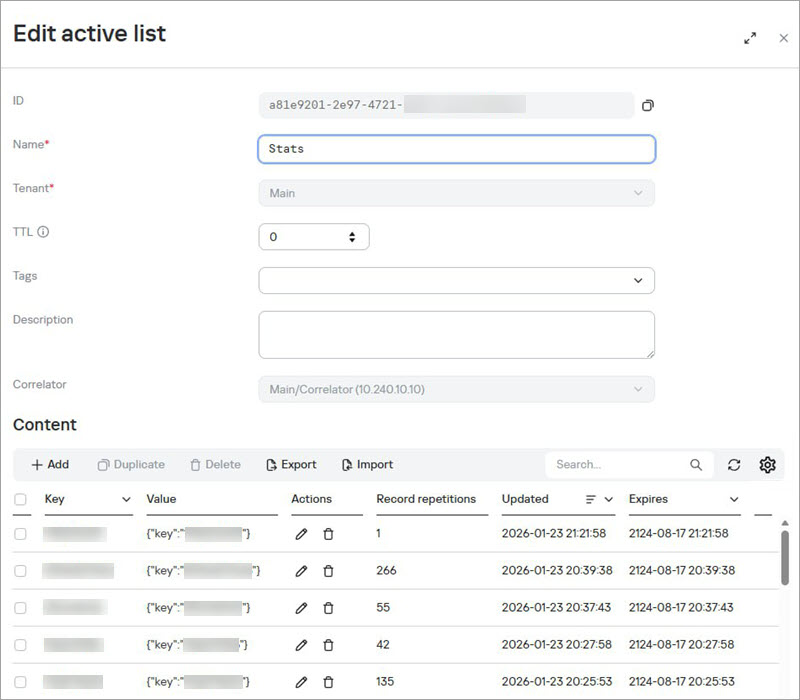The image size is (800, 700).
Task: Click the search magnifier icon
Action: tap(695, 465)
